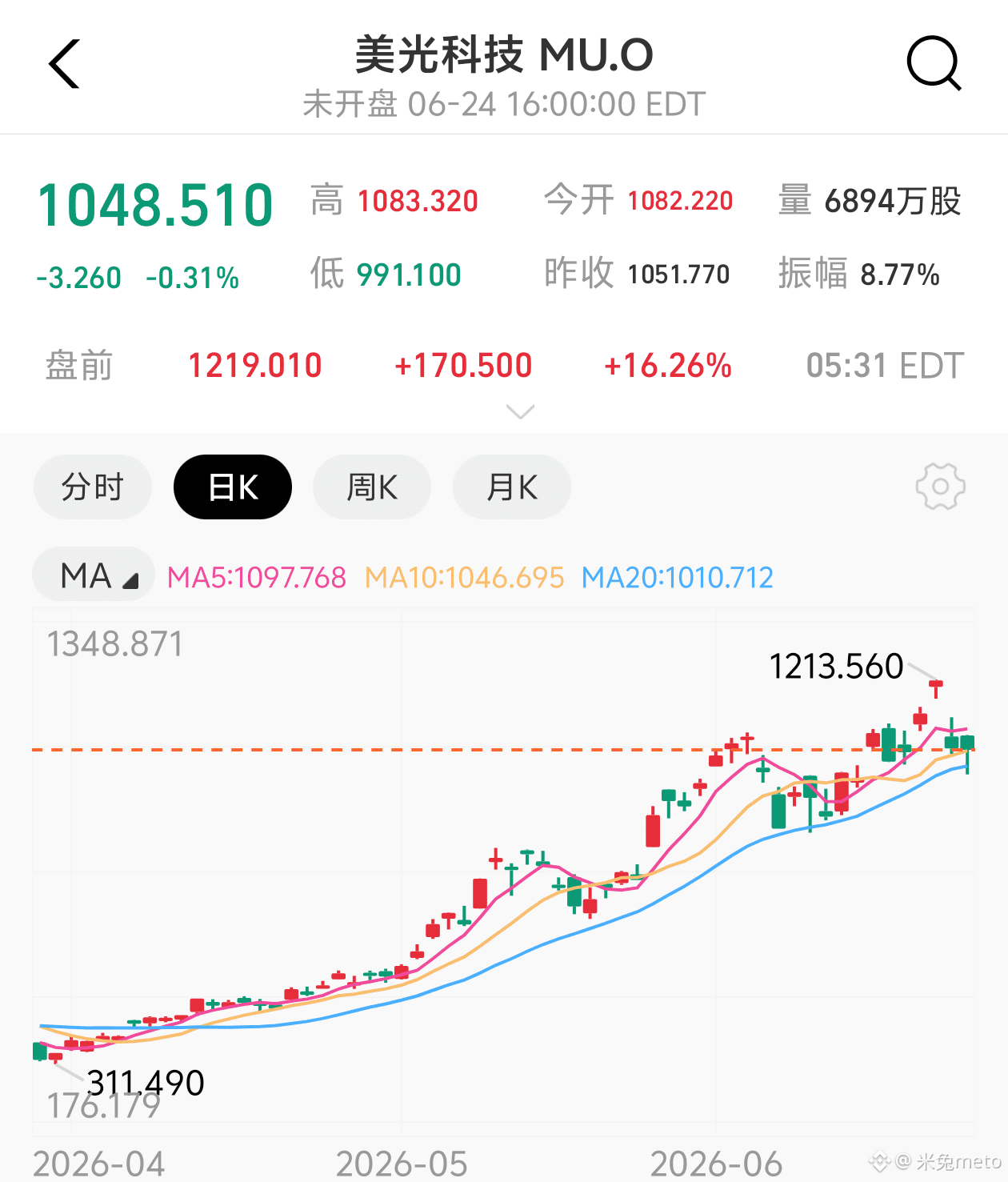Tap the percentage change -0.31%
This screenshot has width=1008, height=1182.
[192, 278]
